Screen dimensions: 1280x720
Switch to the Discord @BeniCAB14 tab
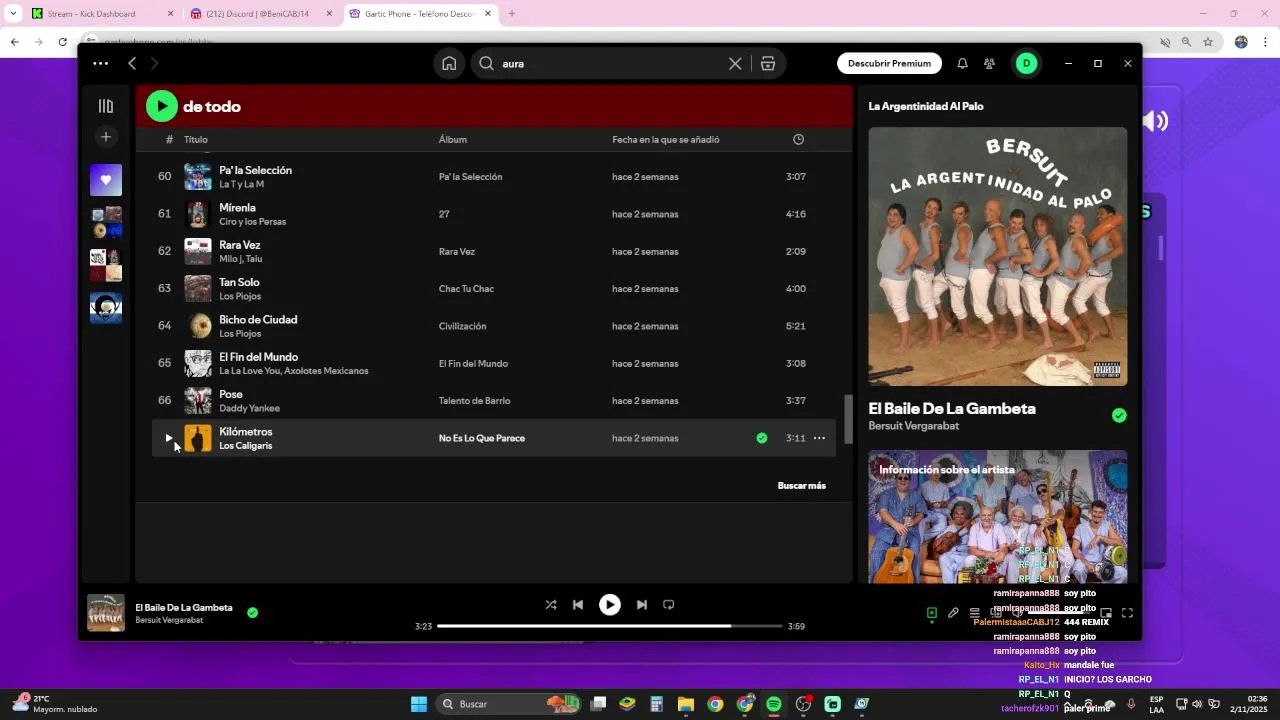pos(260,14)
